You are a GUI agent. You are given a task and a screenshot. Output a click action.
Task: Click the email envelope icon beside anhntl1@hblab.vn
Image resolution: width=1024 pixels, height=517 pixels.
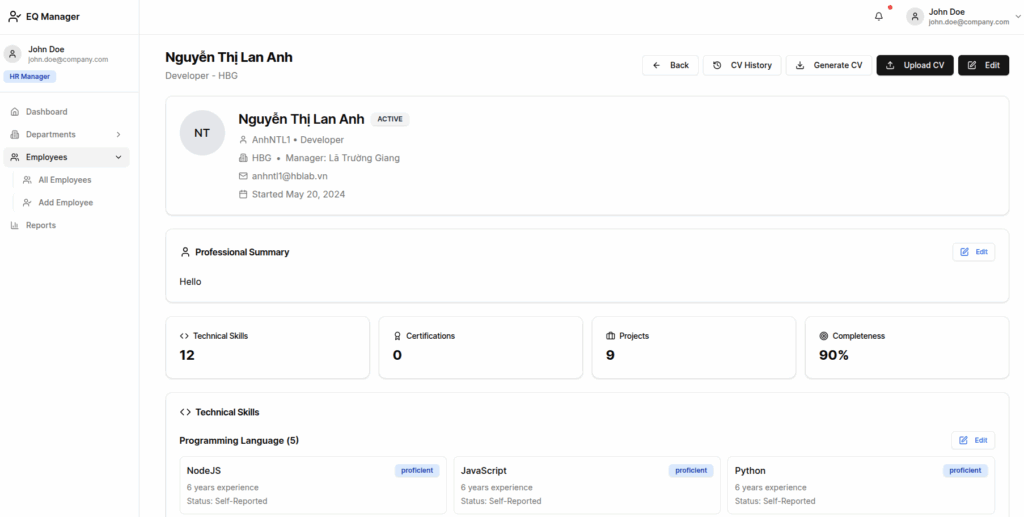point(243,176)
